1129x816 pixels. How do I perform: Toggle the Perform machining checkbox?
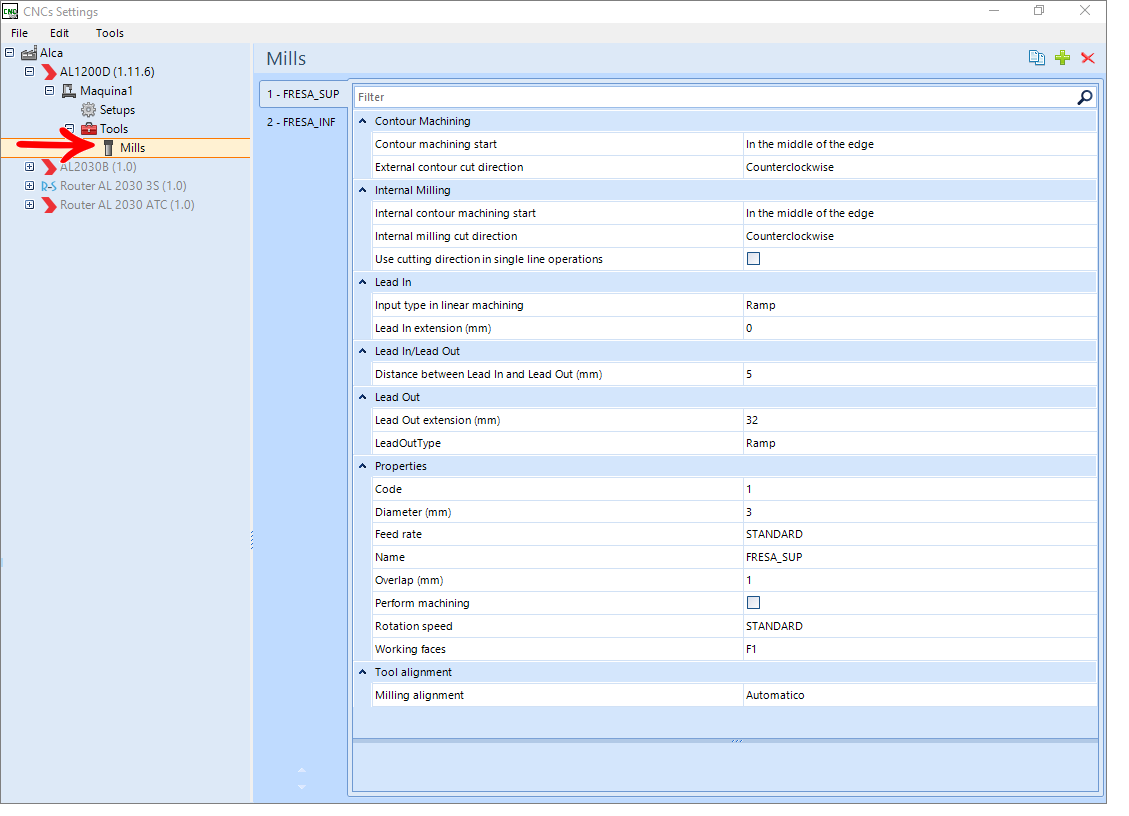click(753, 603)
